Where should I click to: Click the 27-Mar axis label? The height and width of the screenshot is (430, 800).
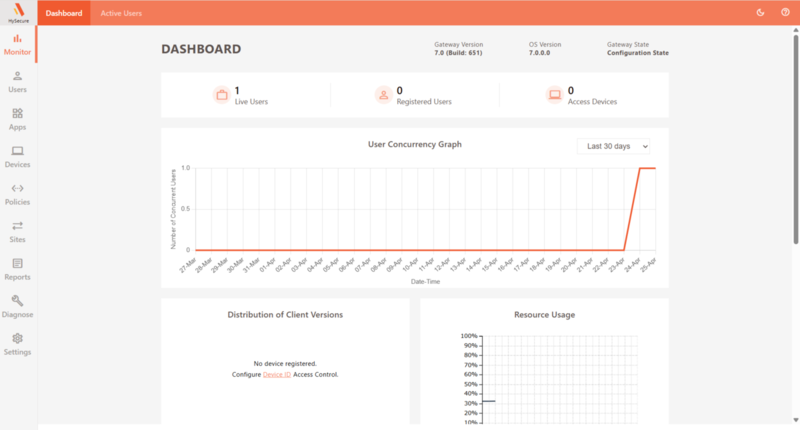coord(188,265)
